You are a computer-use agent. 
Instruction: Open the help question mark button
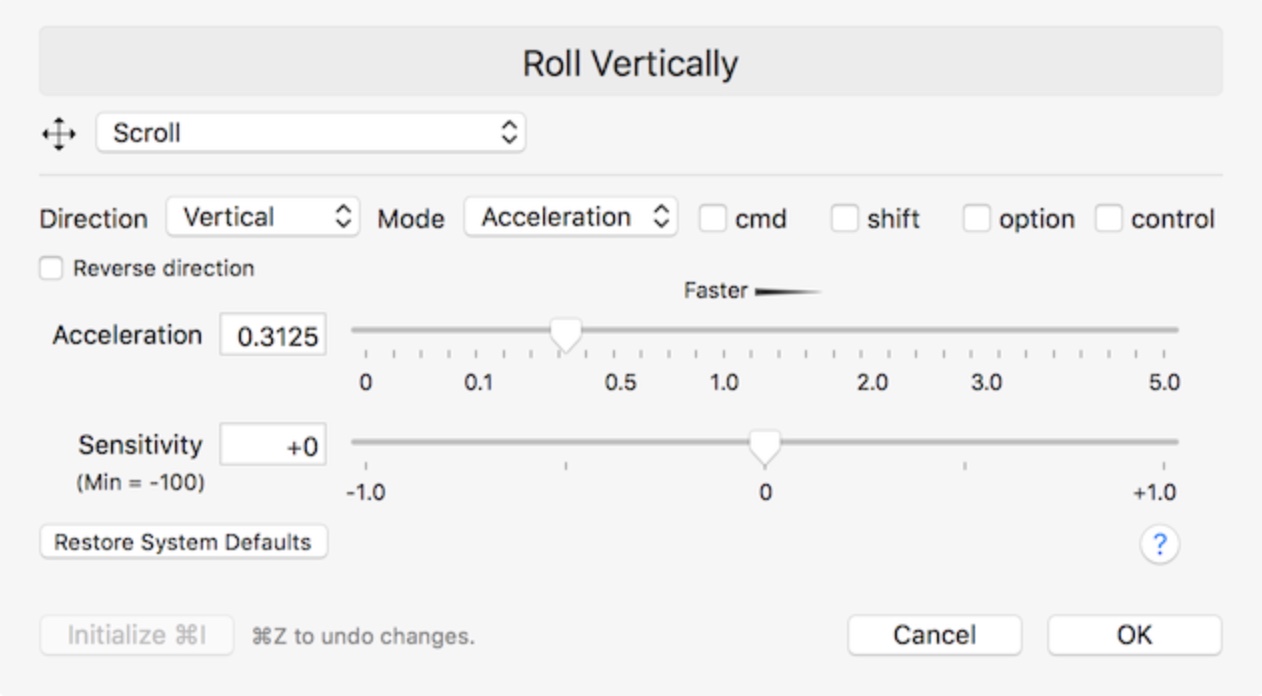[x=1160, y=544]
